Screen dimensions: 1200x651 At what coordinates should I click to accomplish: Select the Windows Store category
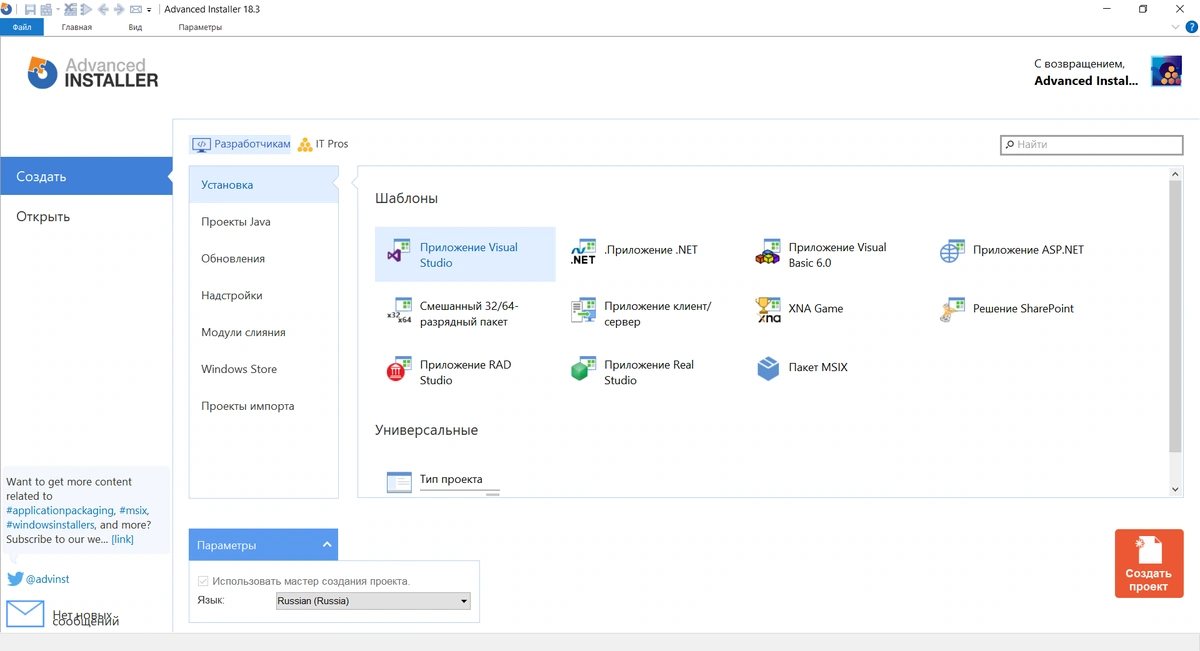[264, 369]
